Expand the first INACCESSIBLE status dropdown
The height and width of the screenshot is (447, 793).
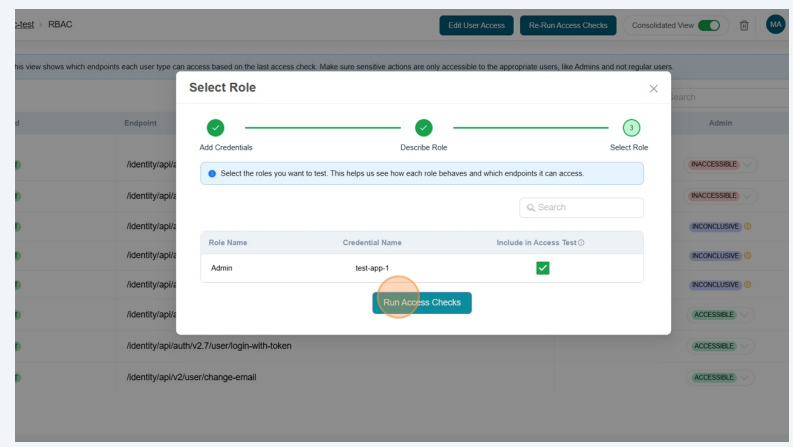pyautogui.click(x=747, y=164)
